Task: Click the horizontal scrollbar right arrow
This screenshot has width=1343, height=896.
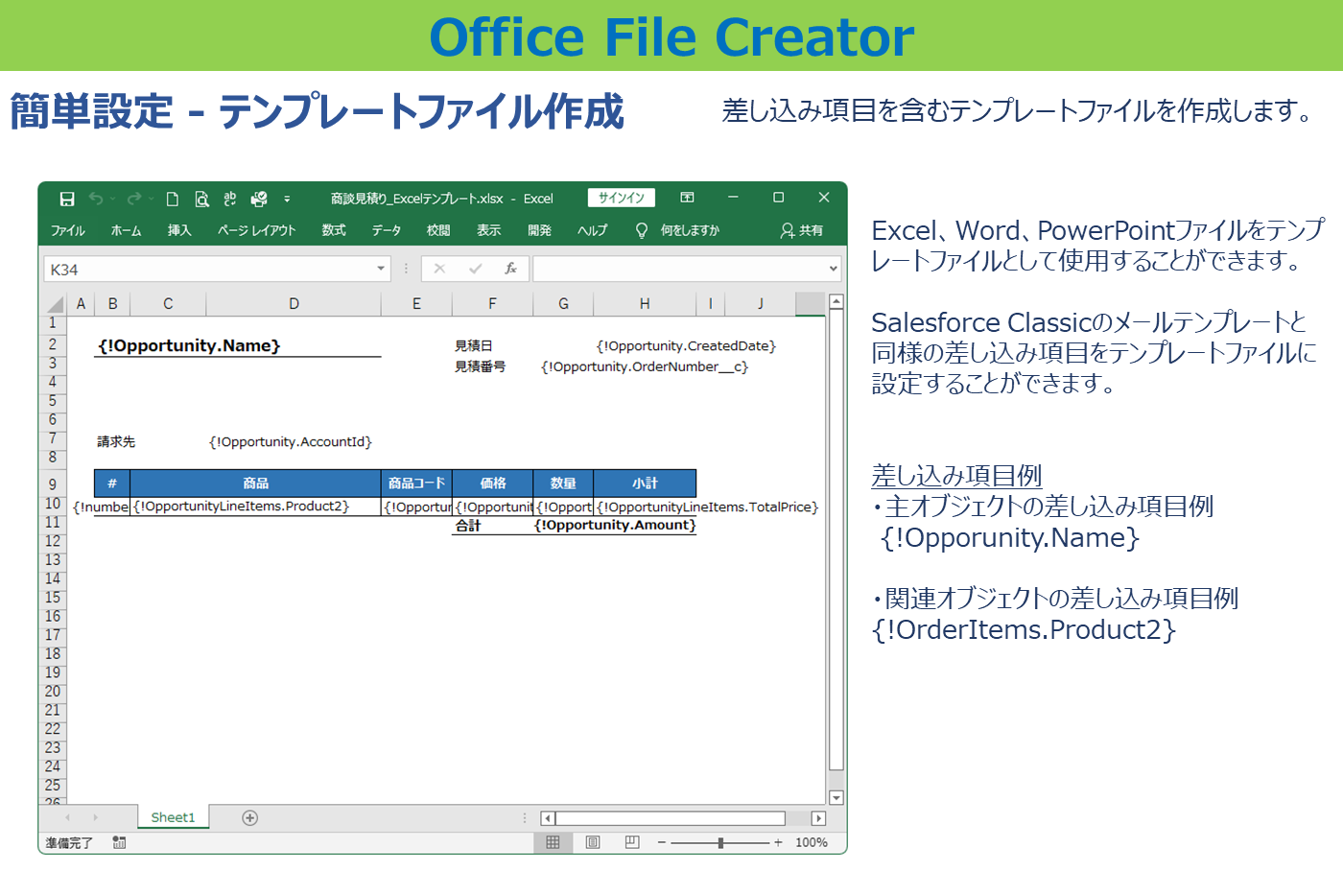Action: [x=818, y=818]
